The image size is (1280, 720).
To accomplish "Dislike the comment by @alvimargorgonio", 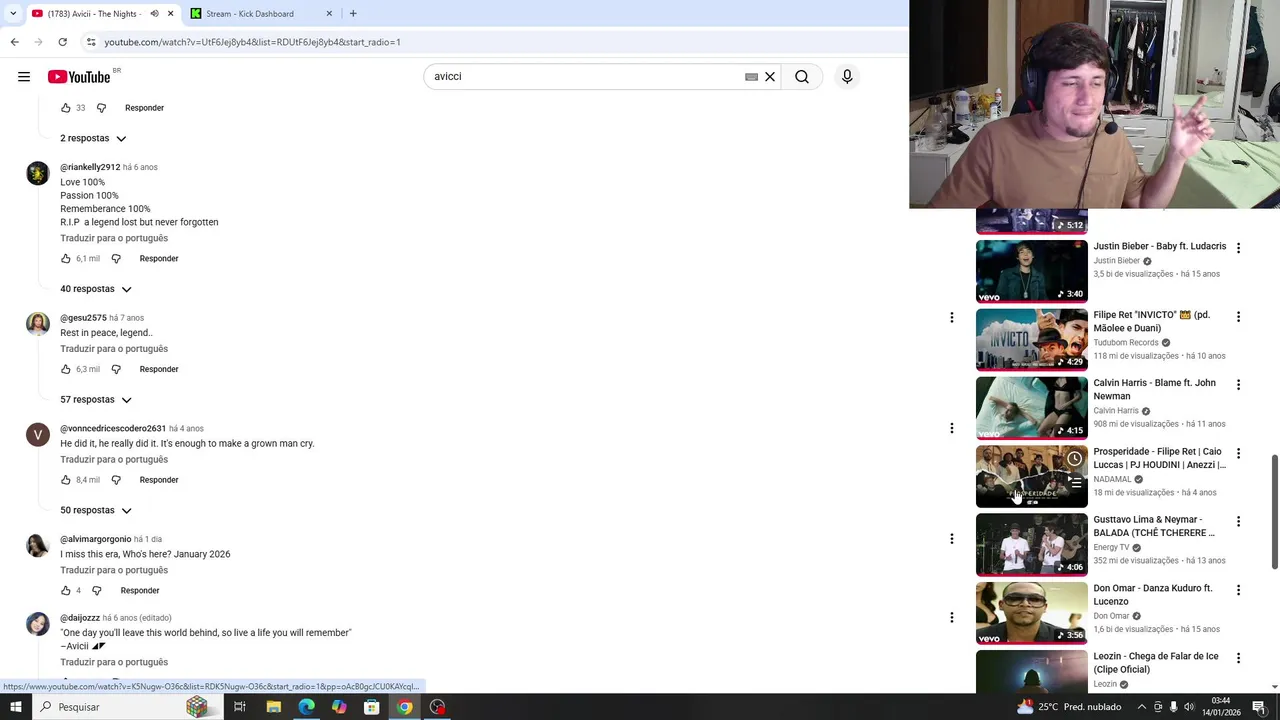I will pos(97,591).
